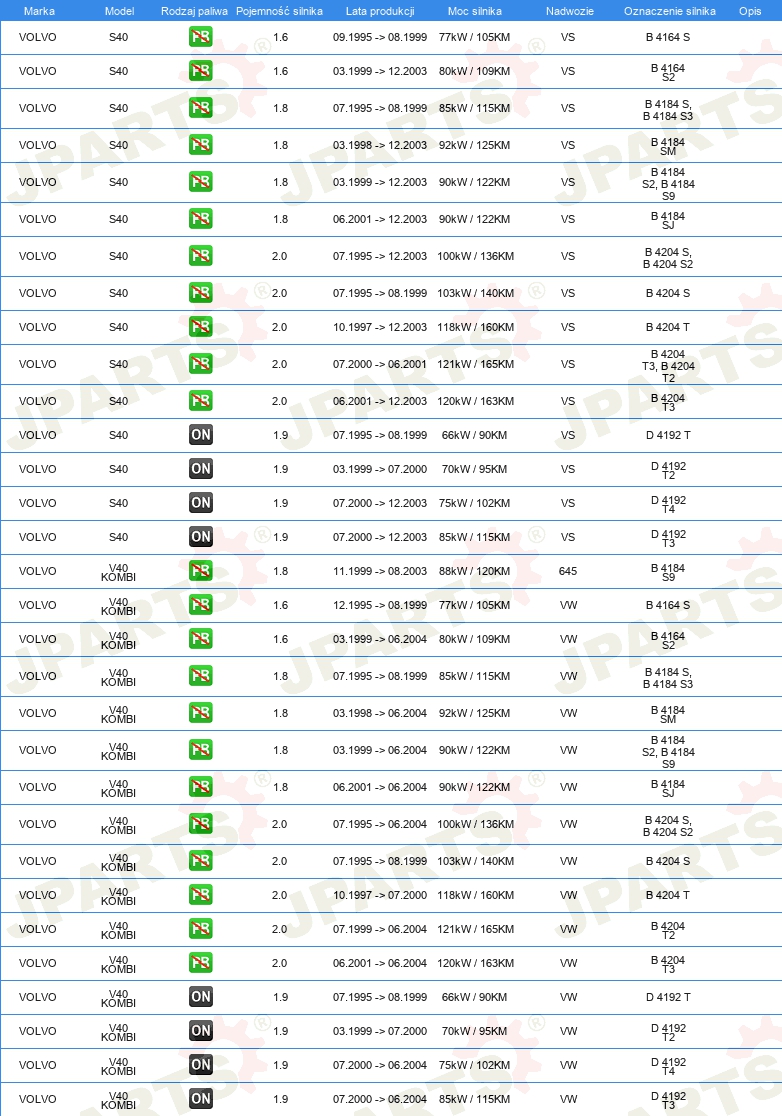This screenshot has width=782, height=1116.
Task: Click production dates '10.1997 -> 07.2000'
Action: [x=380, y=895]
